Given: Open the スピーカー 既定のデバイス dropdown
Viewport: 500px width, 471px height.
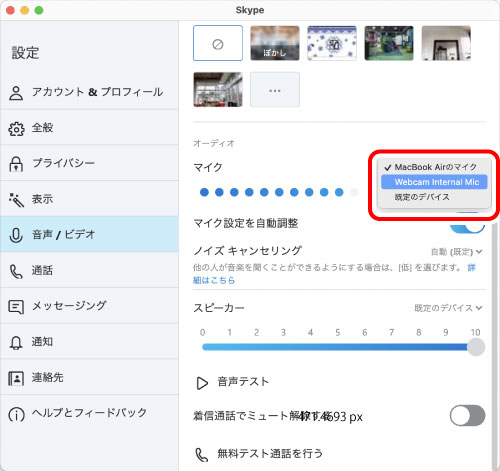Looking at the screenshot, I should (448, 308).
